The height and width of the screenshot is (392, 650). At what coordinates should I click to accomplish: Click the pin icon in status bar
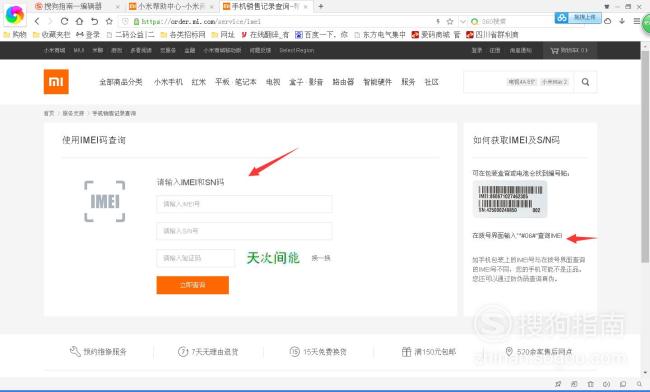point(558,384)
